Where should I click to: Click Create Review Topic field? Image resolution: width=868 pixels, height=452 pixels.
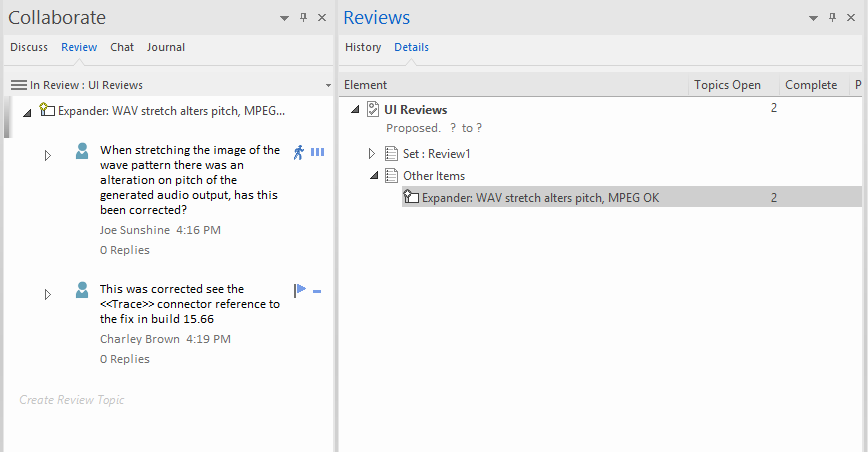click(72, 400)
